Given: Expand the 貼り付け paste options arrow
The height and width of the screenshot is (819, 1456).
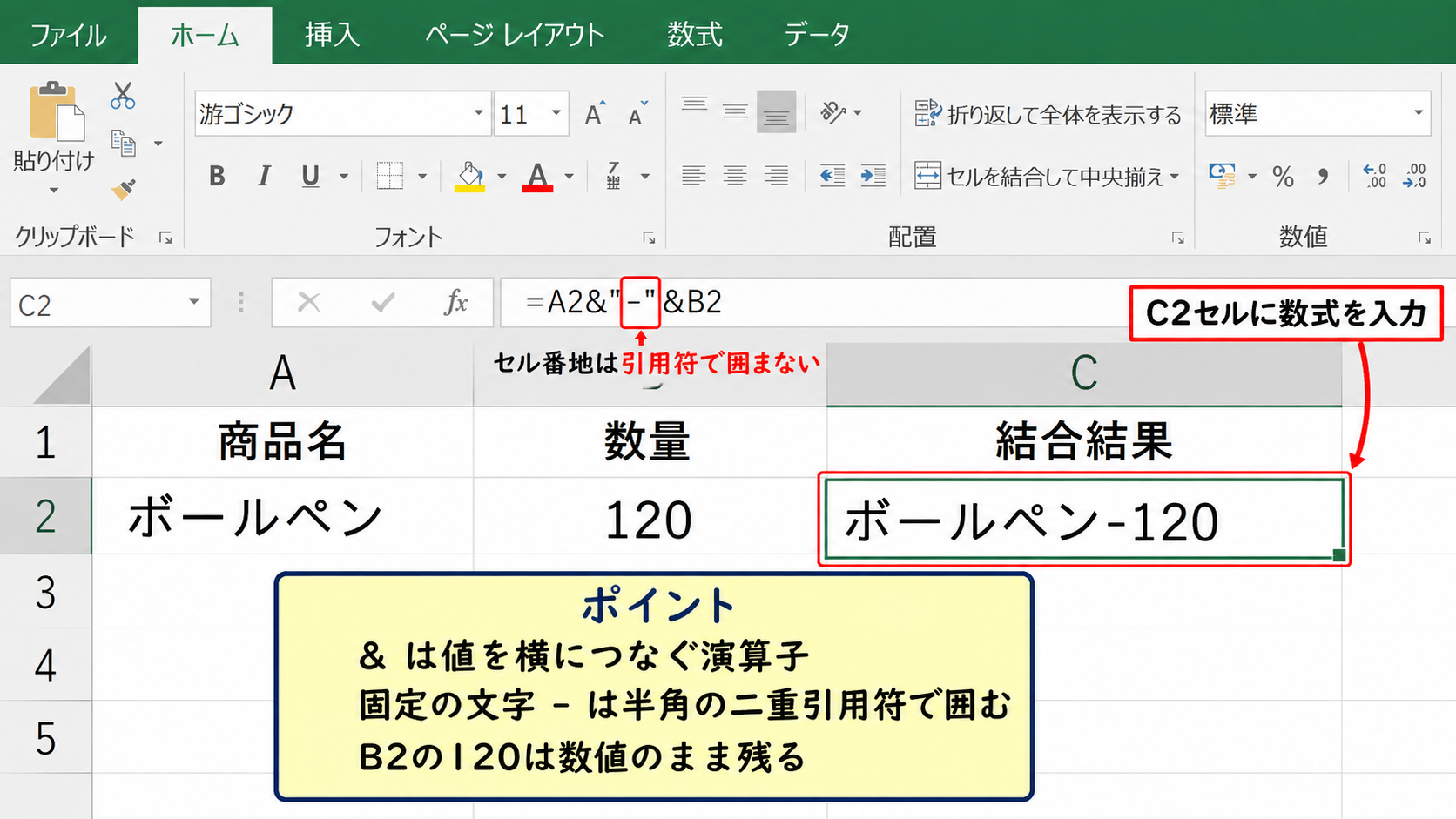Looking at the screenshot, I should point(54,191).
